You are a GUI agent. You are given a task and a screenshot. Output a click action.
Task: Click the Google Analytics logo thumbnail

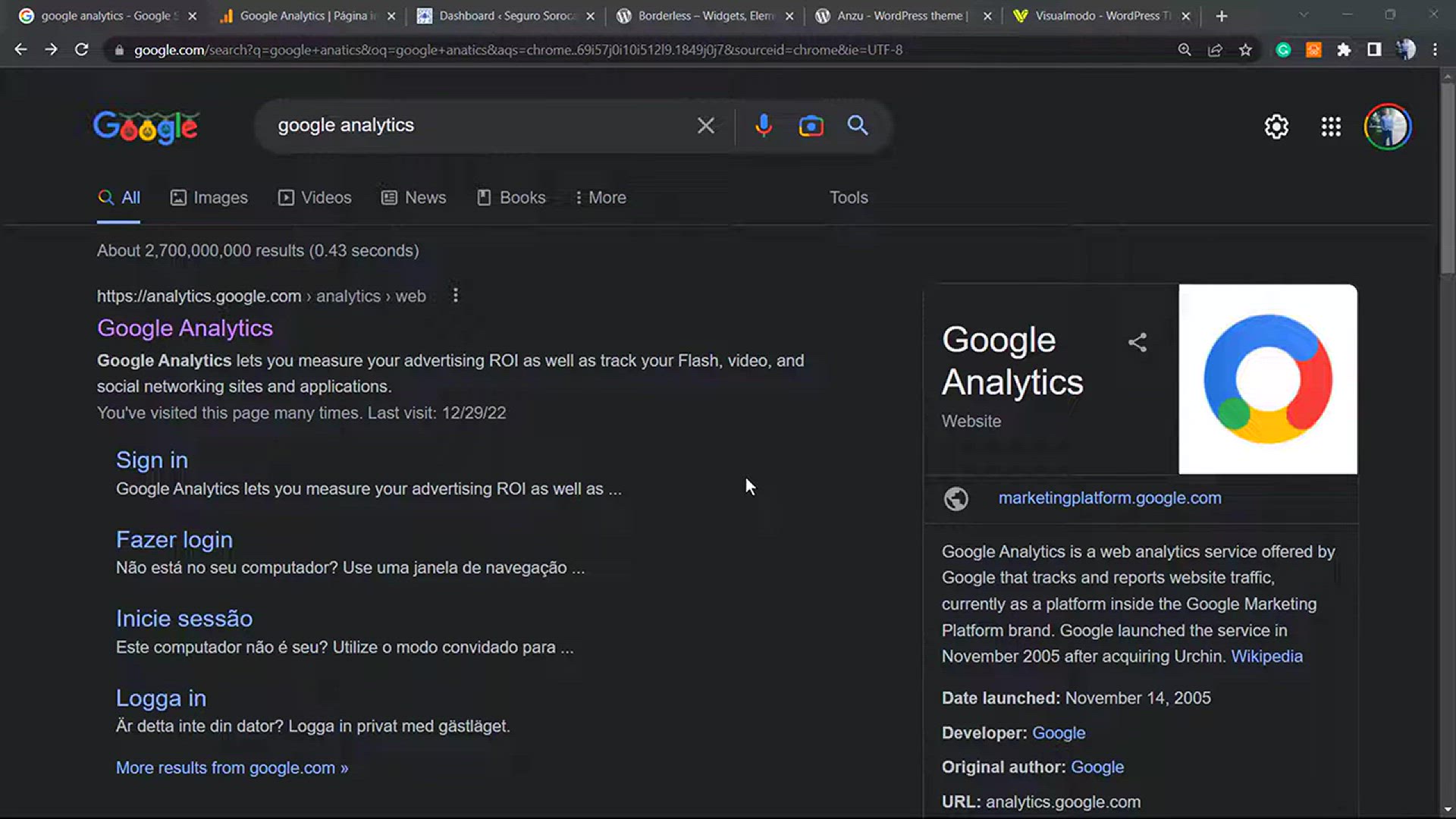1268,379
